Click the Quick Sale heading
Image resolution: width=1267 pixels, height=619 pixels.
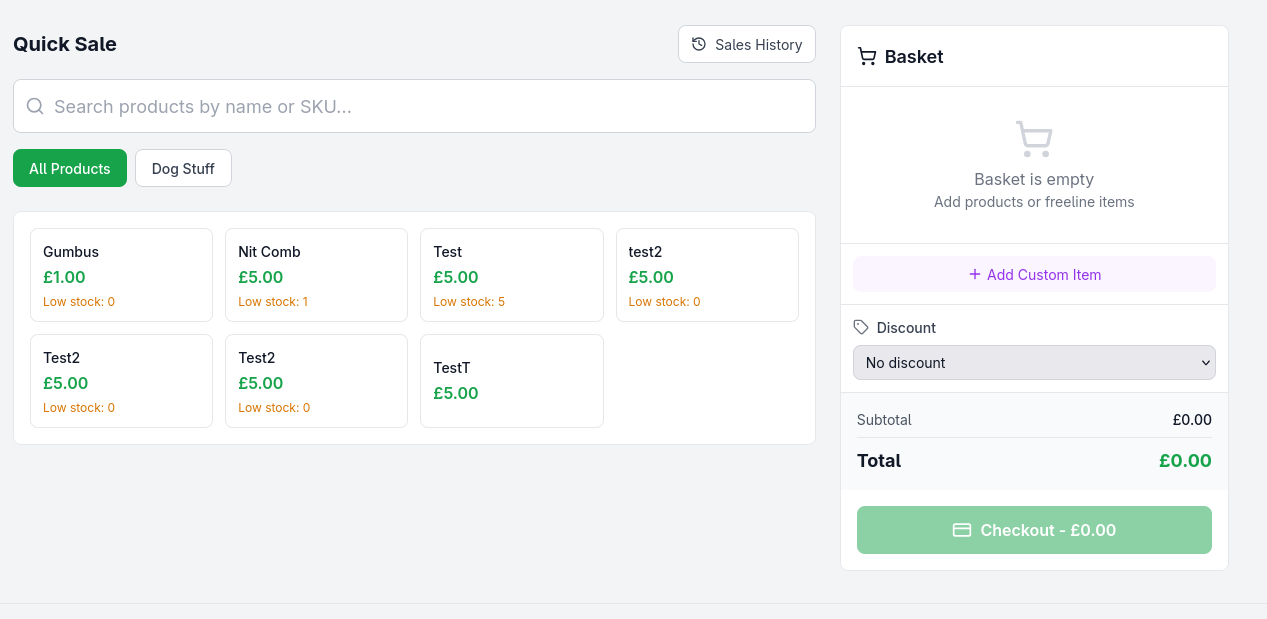tap(65, 44)
